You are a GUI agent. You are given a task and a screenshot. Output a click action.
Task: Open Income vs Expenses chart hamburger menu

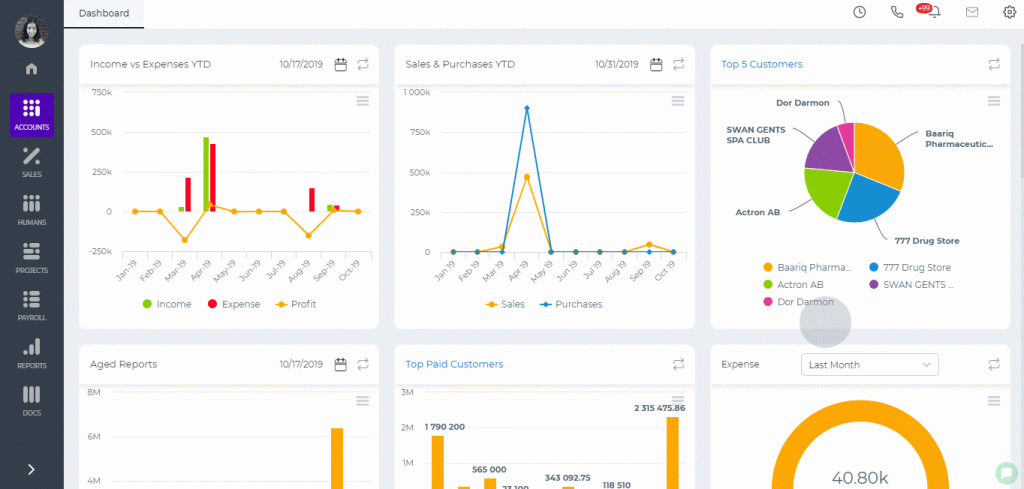coord(362,101)
